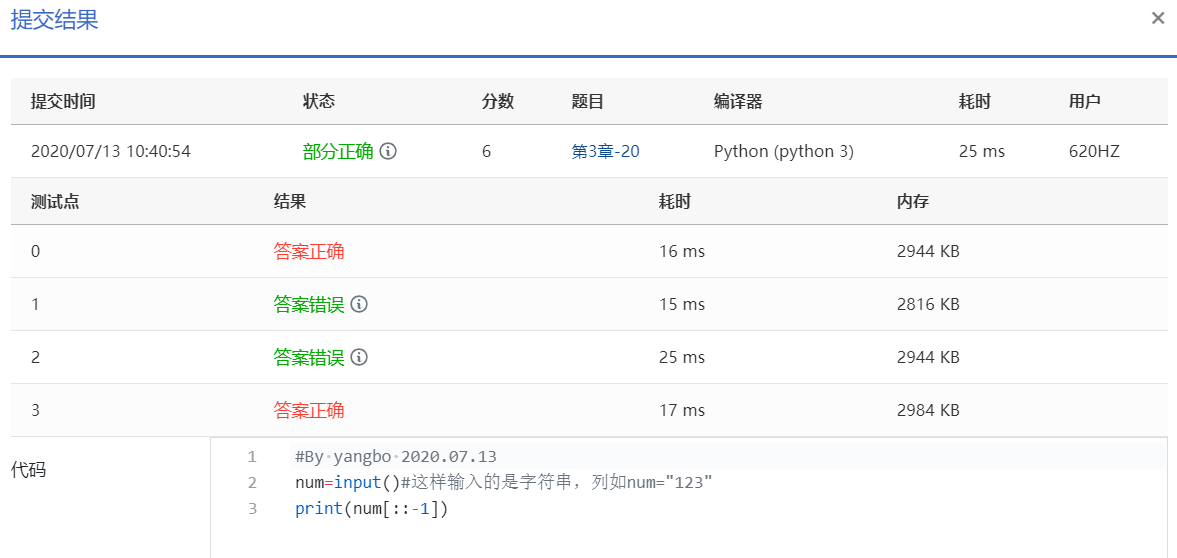
Task: Click the 用户 column header
Action: pyautogui.click(x=1085, y=101)
